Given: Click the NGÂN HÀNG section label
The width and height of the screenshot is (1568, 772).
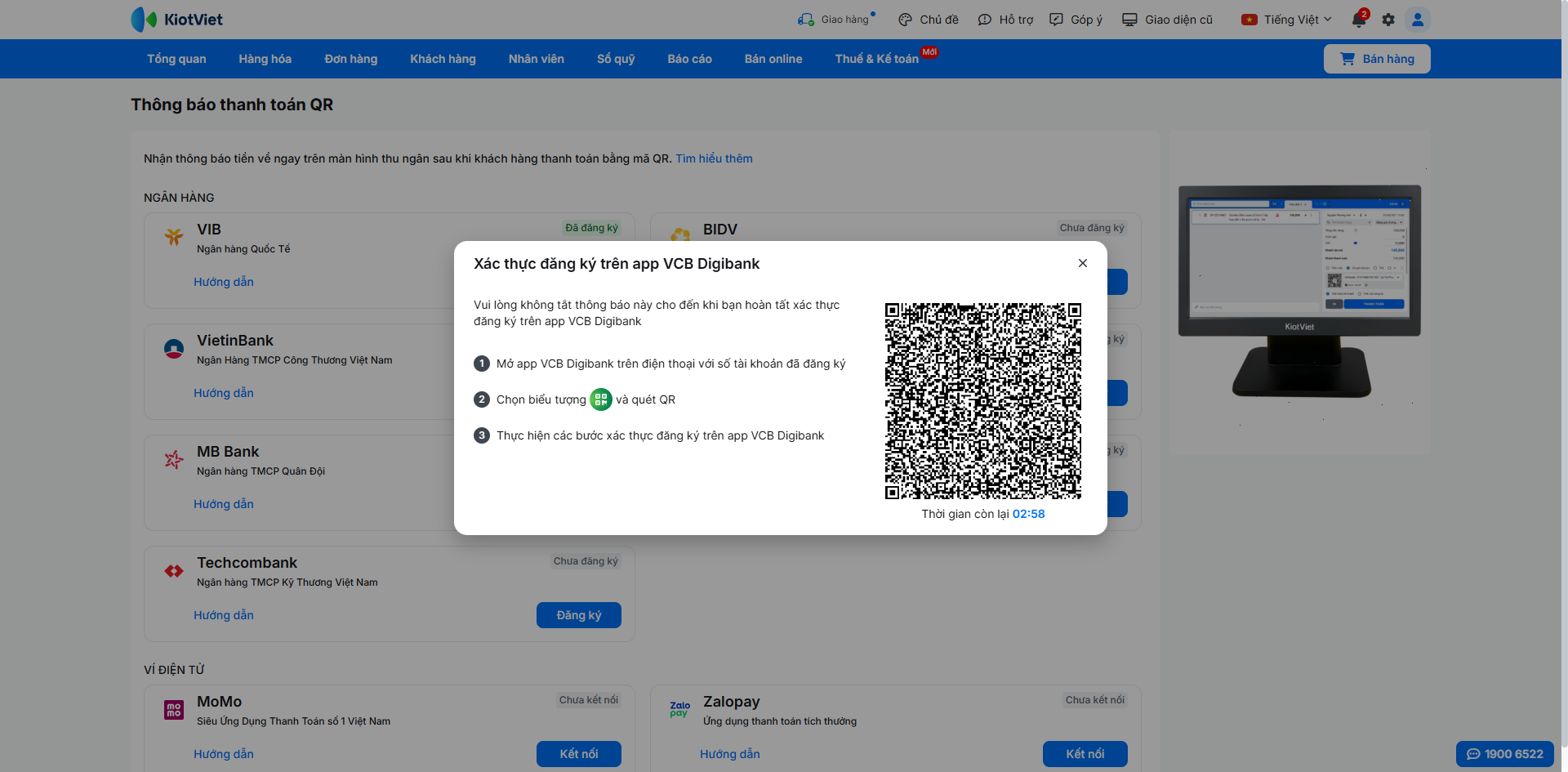Looking at the screenshot, I should click(179, 198).
